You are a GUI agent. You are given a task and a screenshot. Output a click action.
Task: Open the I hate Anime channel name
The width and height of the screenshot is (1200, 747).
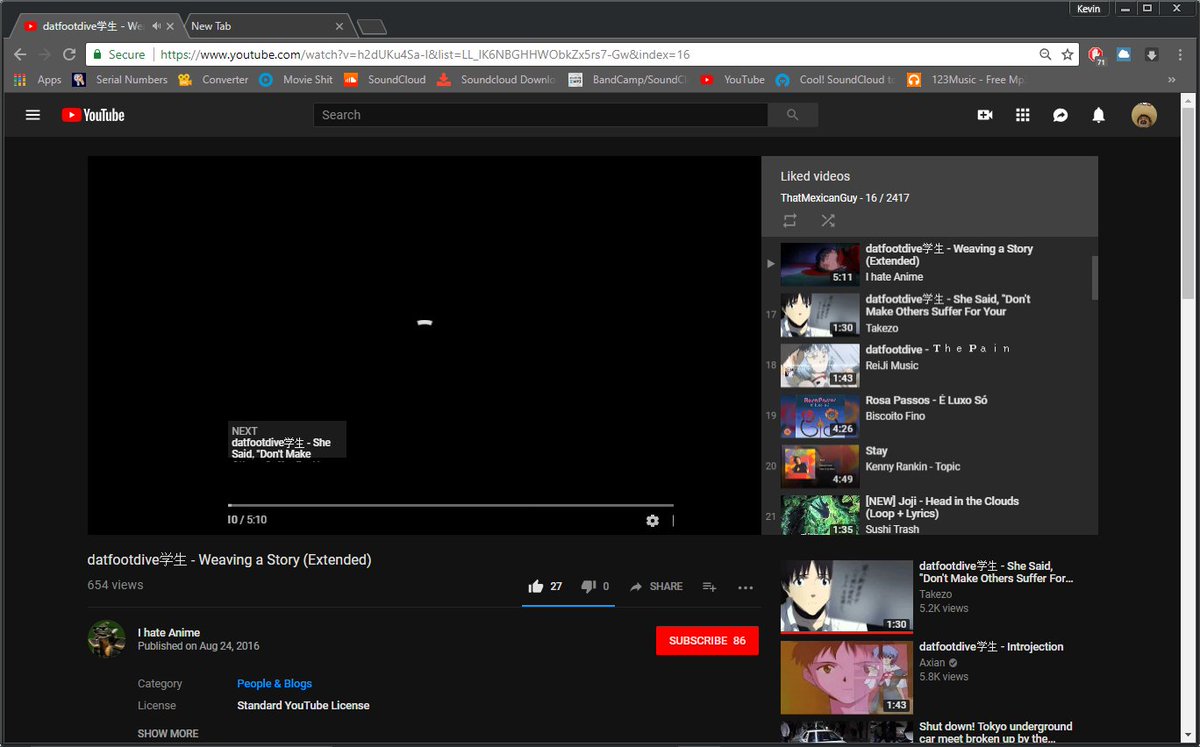tap(169, 632)
